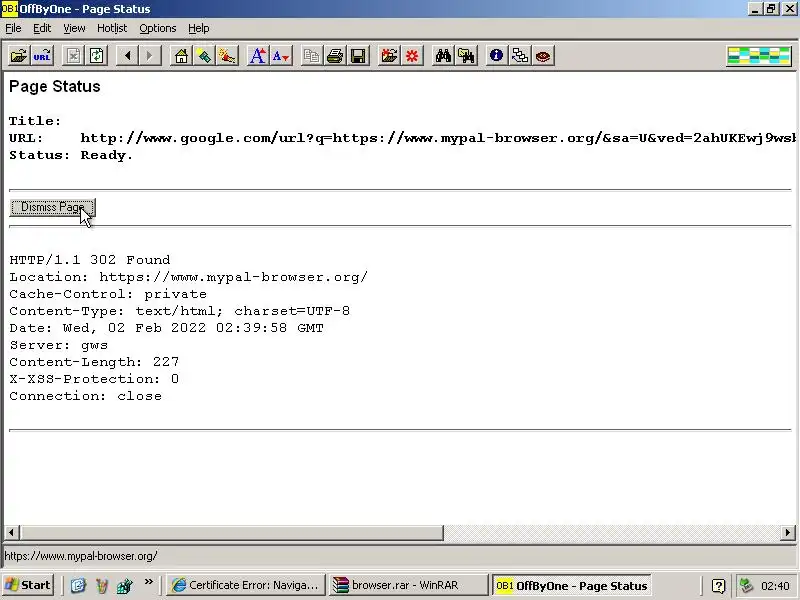Click the Save floppy disk icon
The image size is (800, 600).
358,56
